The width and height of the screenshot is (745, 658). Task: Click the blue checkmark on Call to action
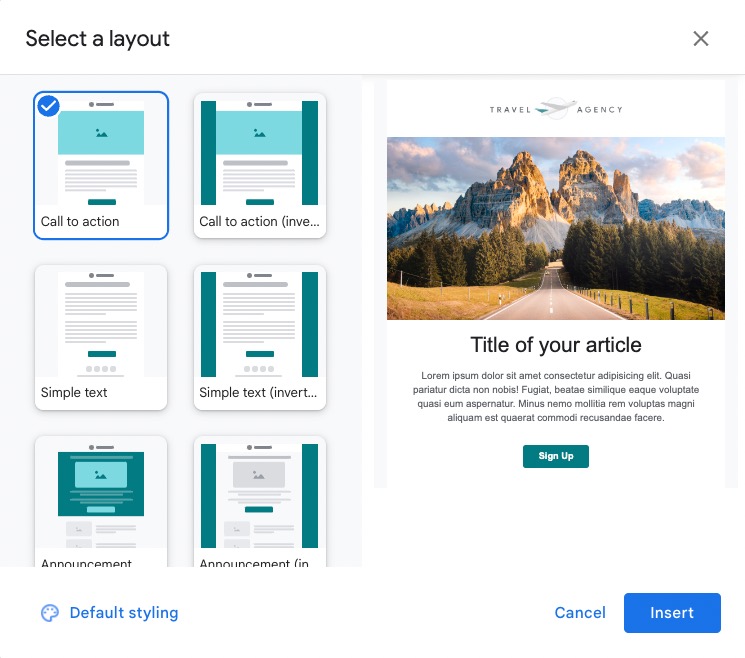(x=48, y=105)
